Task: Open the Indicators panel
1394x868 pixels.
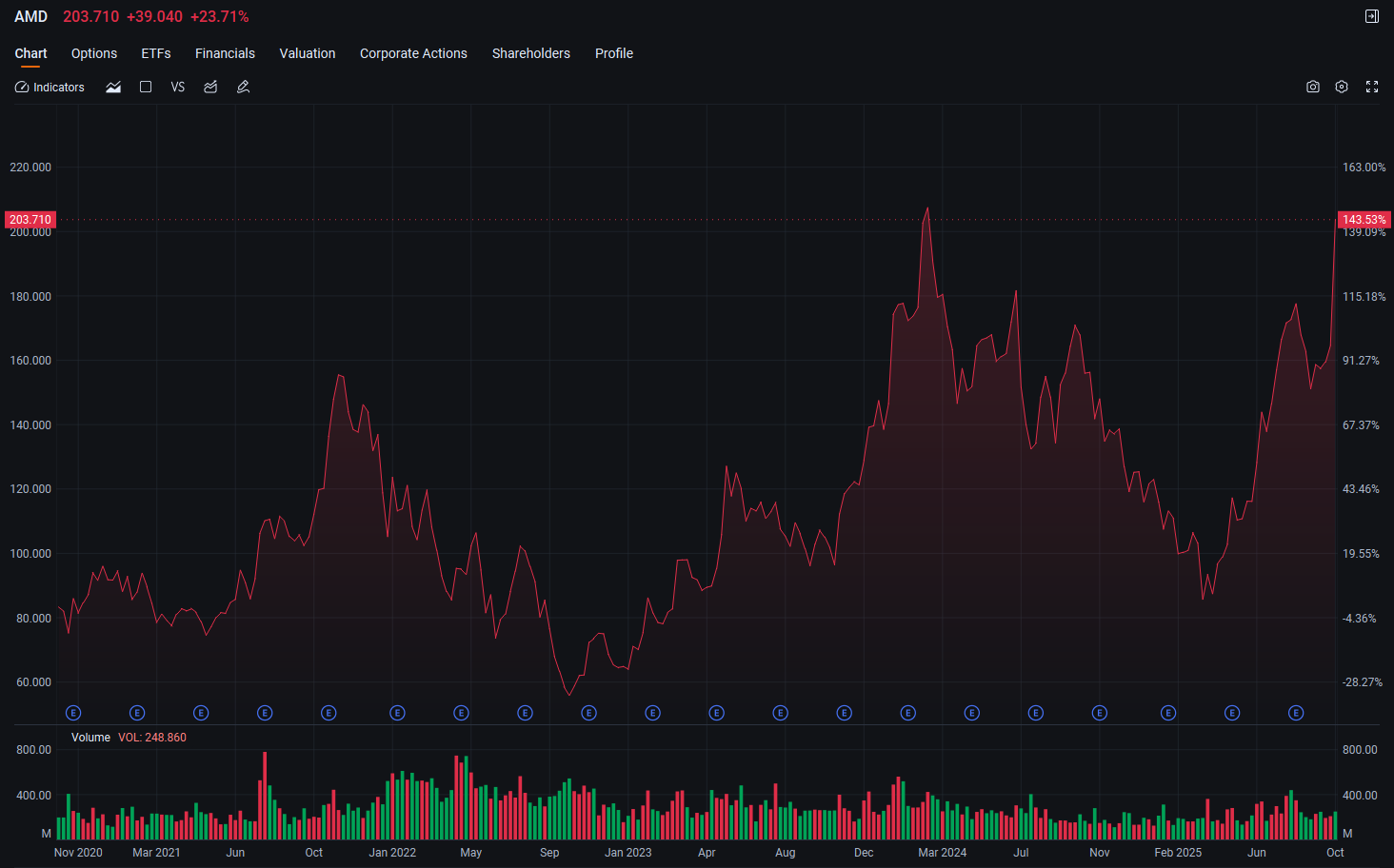Action: click(x=50, y=87)
